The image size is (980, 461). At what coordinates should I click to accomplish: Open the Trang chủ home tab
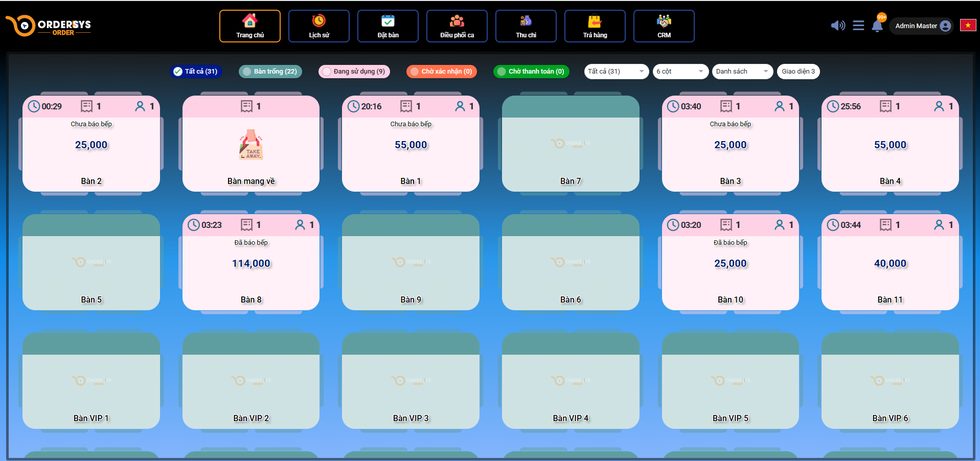(x=249, y=26)
